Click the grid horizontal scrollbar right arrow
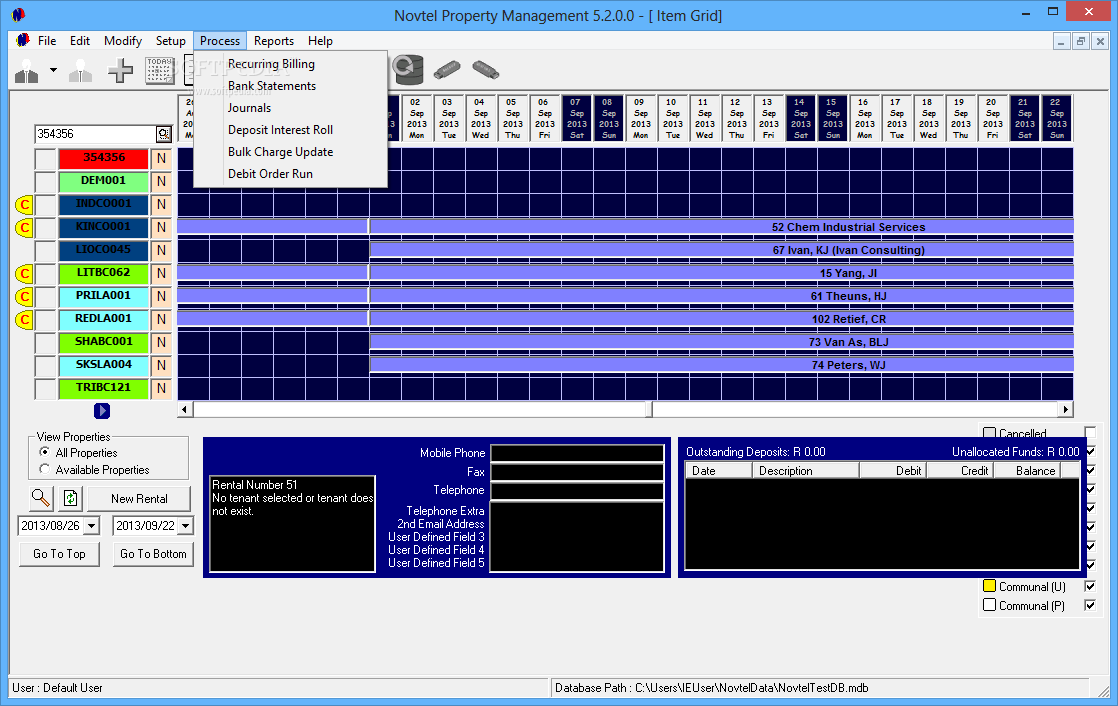 (1065, 409)
